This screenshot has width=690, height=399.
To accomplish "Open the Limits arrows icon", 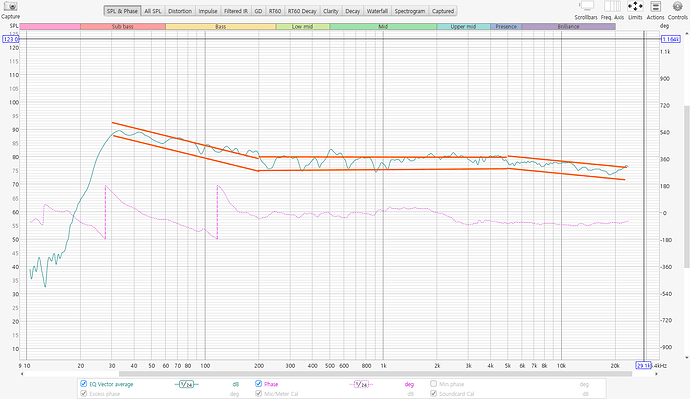I will click(635, 6).
